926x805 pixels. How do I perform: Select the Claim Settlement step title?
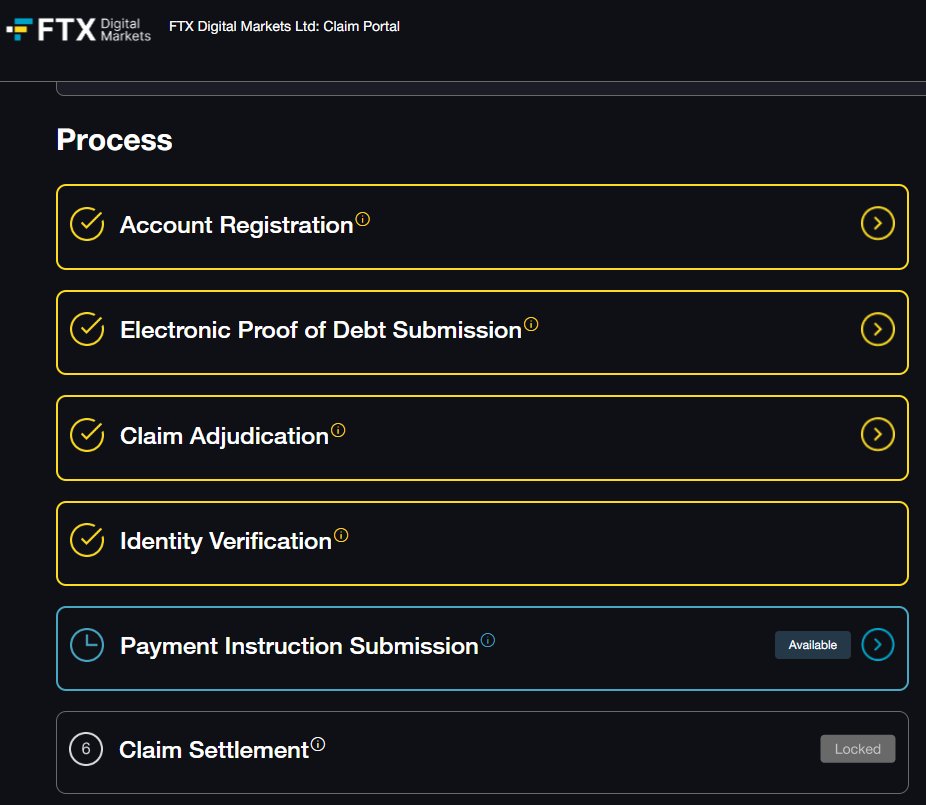214,750
